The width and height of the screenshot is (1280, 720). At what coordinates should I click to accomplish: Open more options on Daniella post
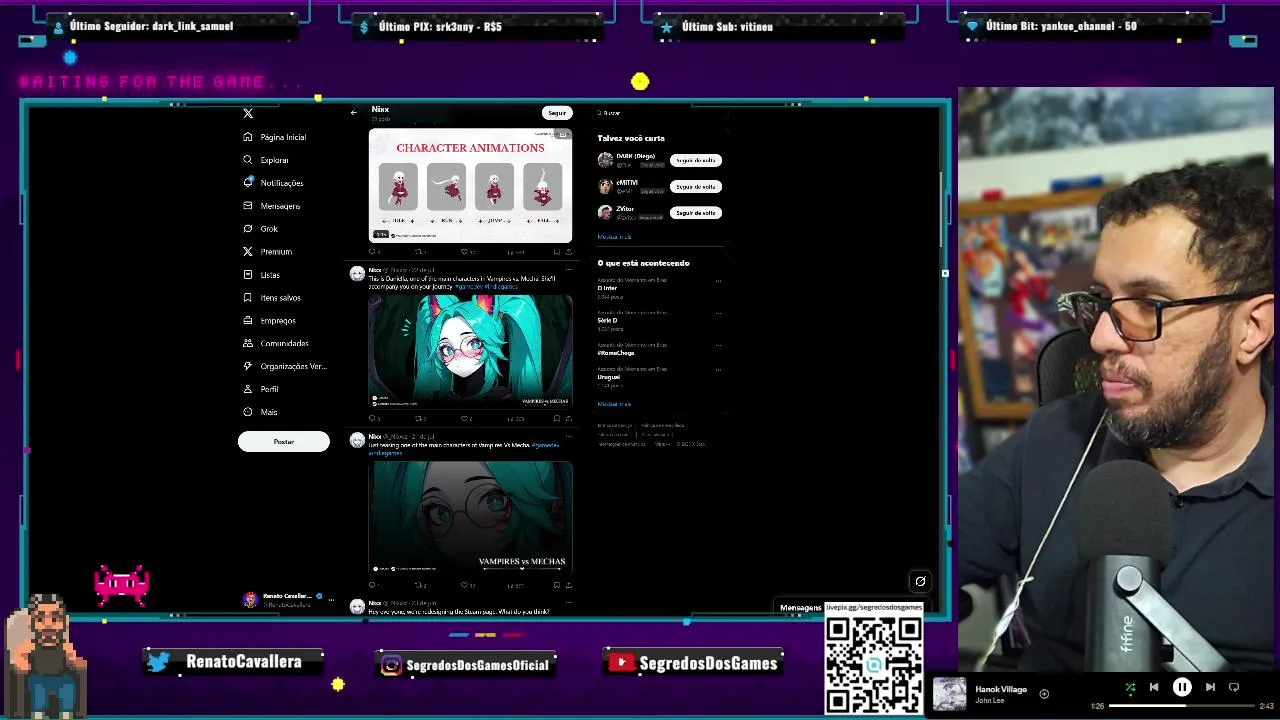(x=568, y=270)
